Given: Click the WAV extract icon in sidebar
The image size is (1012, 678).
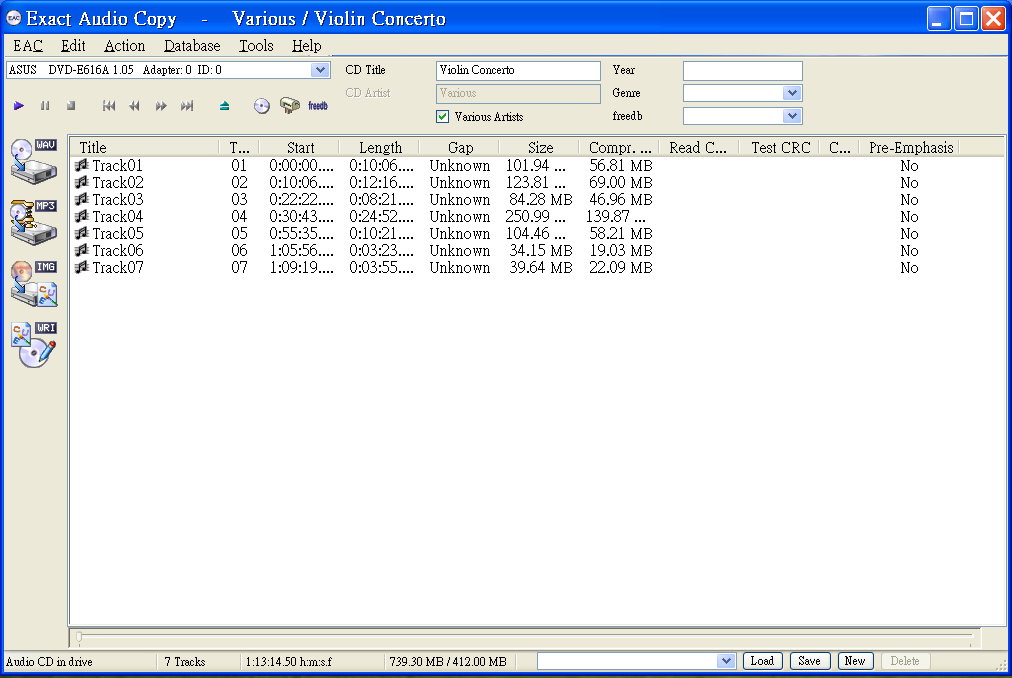Looking at the screenshot, I should point(33,160).
